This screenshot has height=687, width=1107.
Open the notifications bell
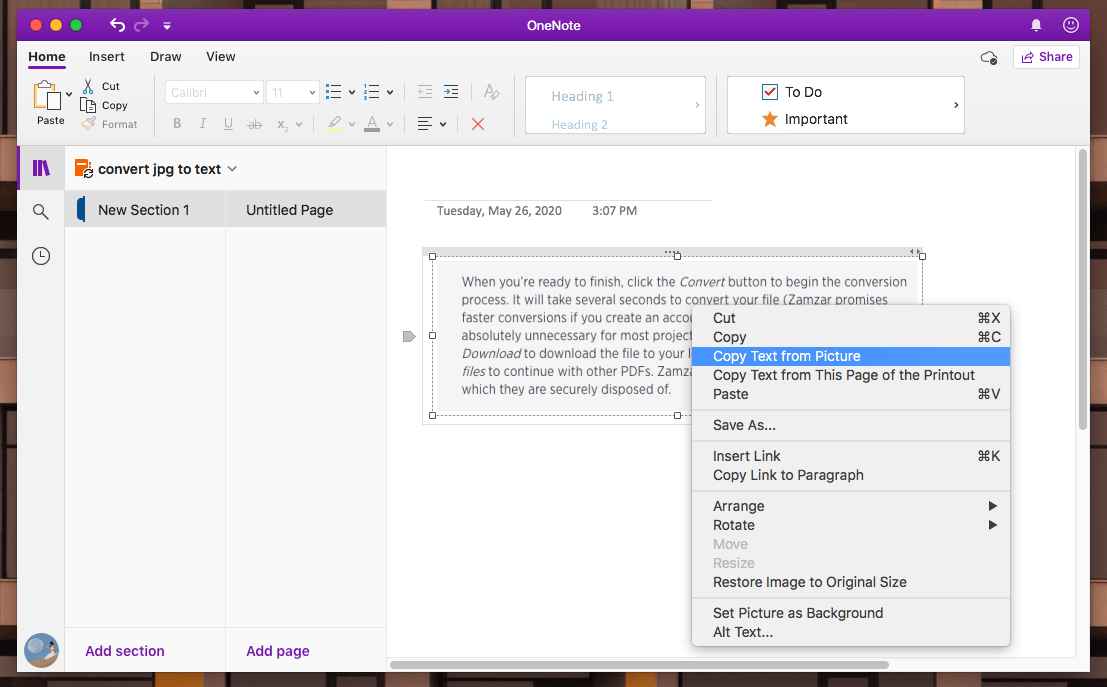click(1036, 25)
